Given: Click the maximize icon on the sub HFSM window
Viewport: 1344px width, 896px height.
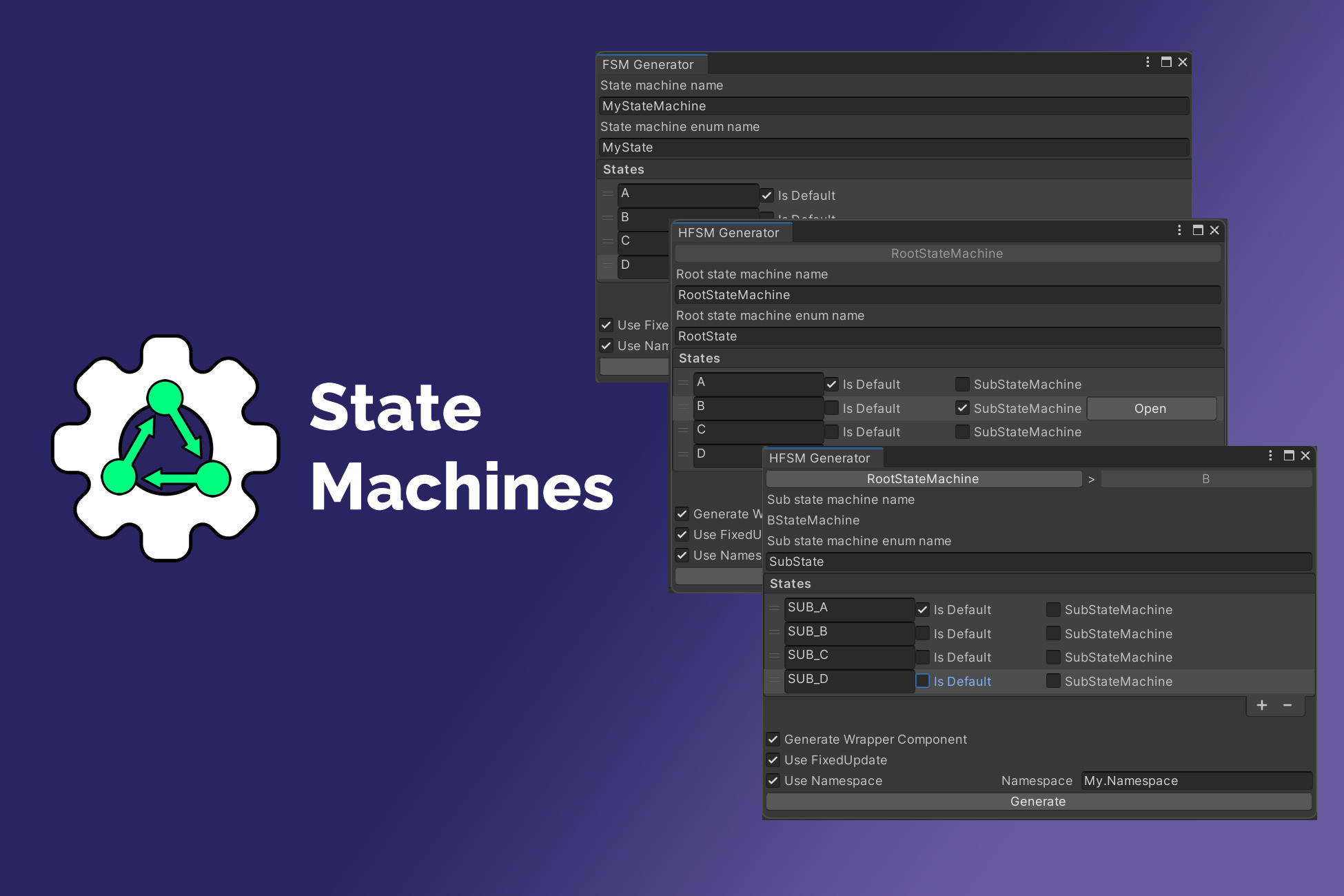Looking at the screenshot, I should tap(1288, 456).
